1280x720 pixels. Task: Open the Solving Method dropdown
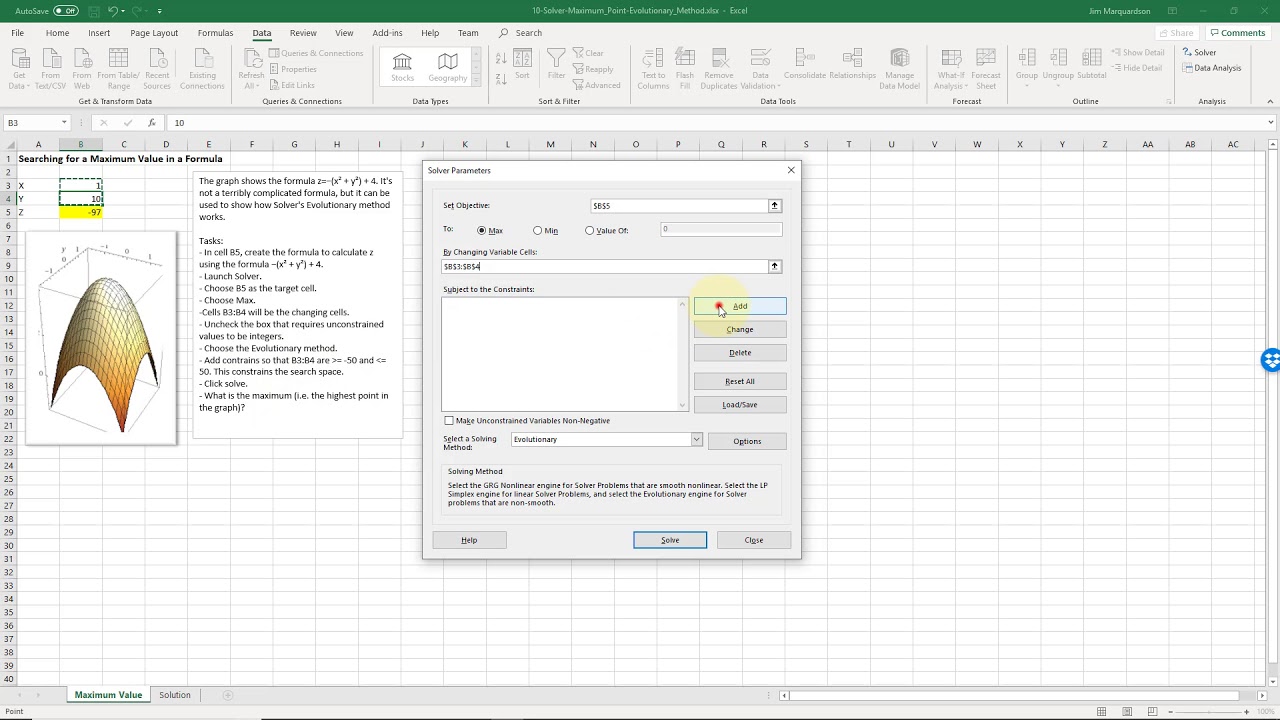697,440
